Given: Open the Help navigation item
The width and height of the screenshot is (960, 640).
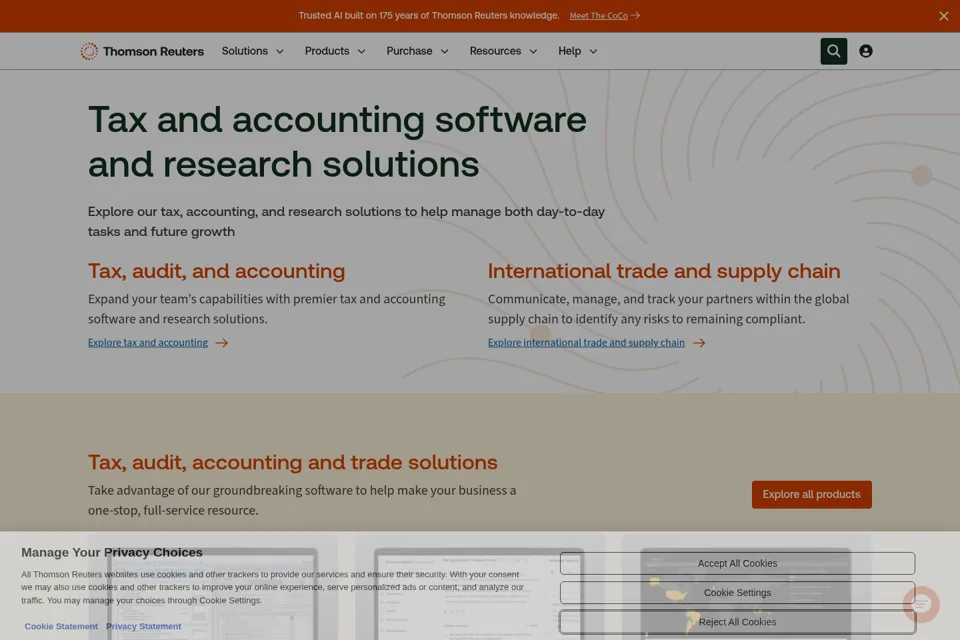Looking at the screenshot, I should pyautogui.click(x=569, y=51).
